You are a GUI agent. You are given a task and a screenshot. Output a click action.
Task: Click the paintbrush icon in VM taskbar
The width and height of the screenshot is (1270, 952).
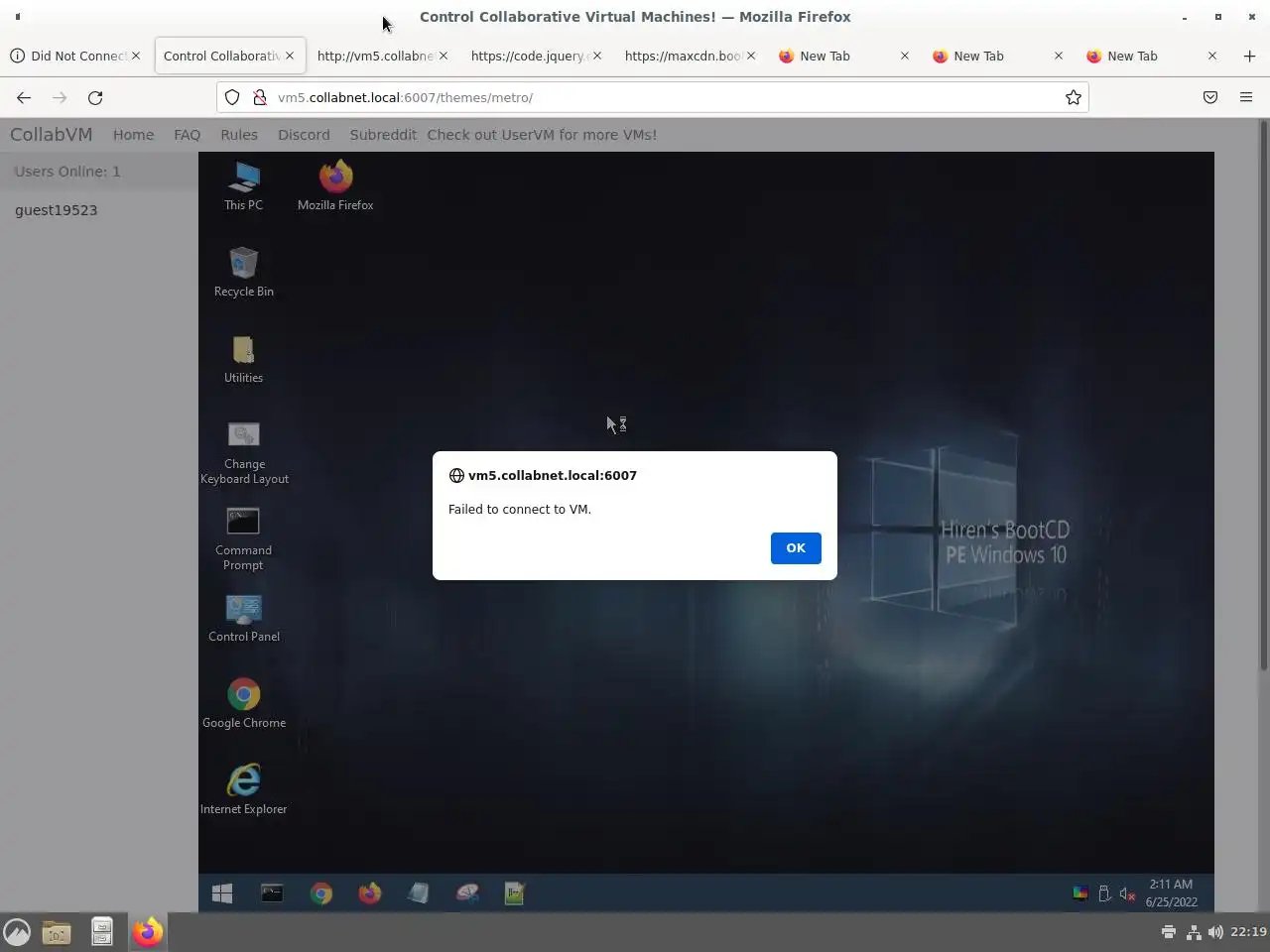tap(467, 893)
